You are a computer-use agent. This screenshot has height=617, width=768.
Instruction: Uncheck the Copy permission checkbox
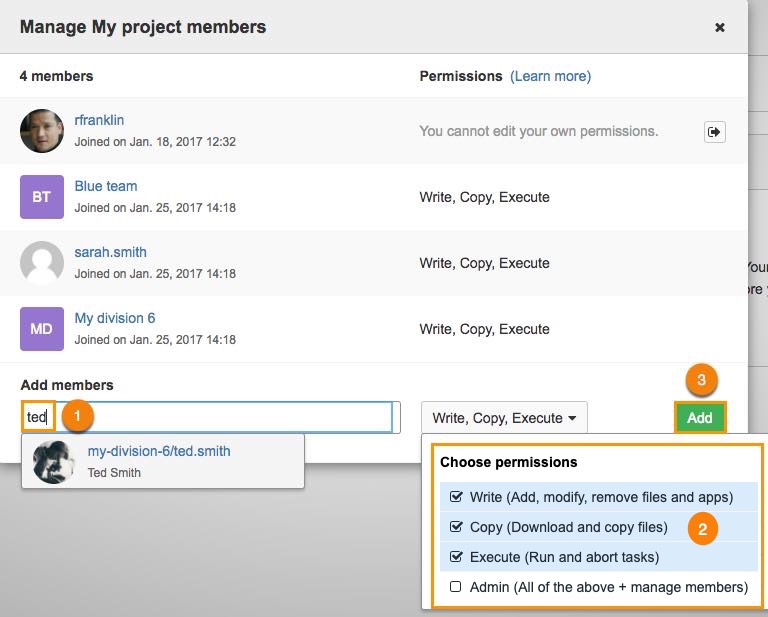pos(457,527)
